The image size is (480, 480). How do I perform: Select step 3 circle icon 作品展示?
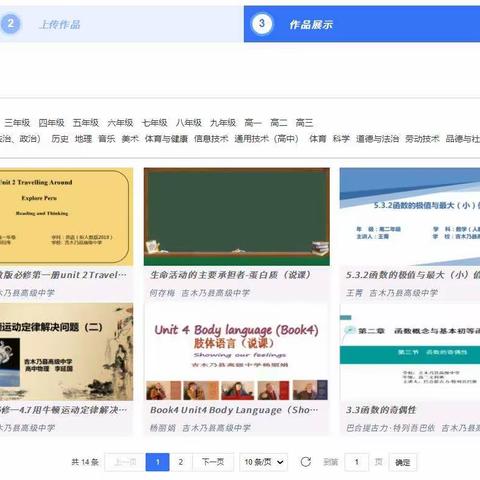262,24
